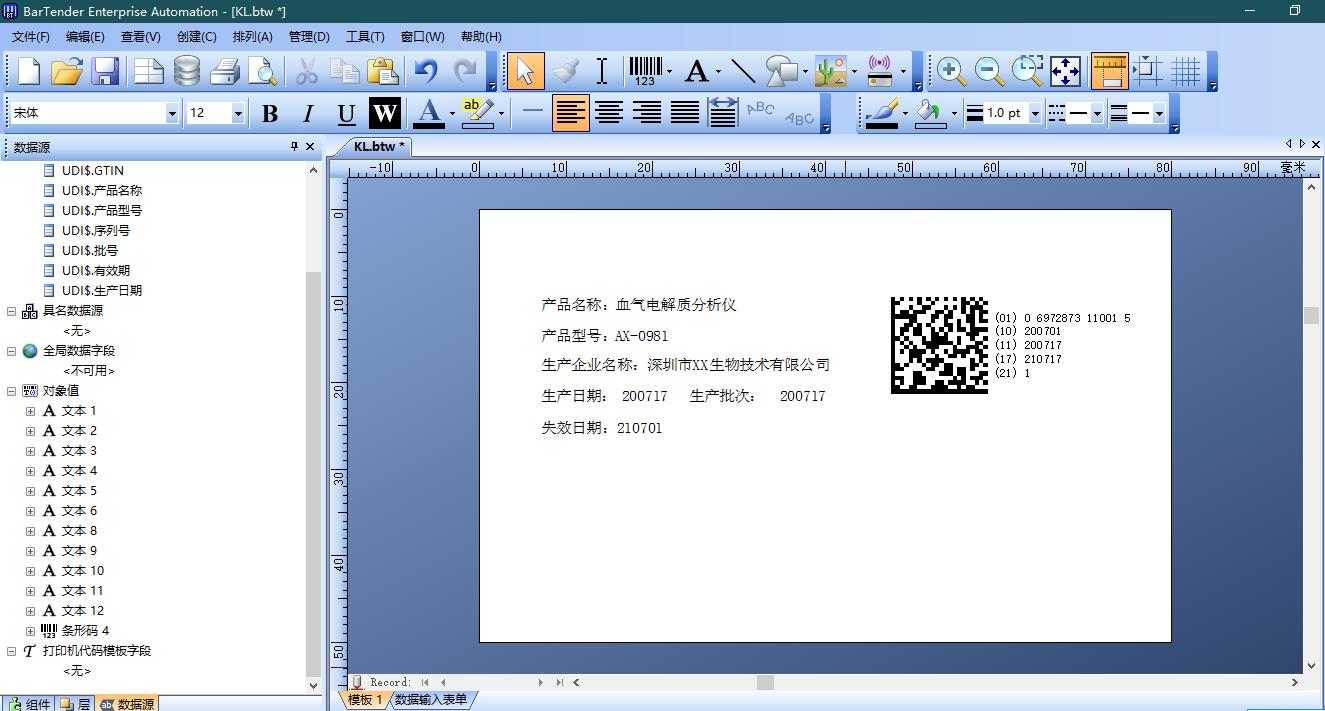Print the current label
The height and width of the screenshot is (711, 1325).
(x=225, y=71)
